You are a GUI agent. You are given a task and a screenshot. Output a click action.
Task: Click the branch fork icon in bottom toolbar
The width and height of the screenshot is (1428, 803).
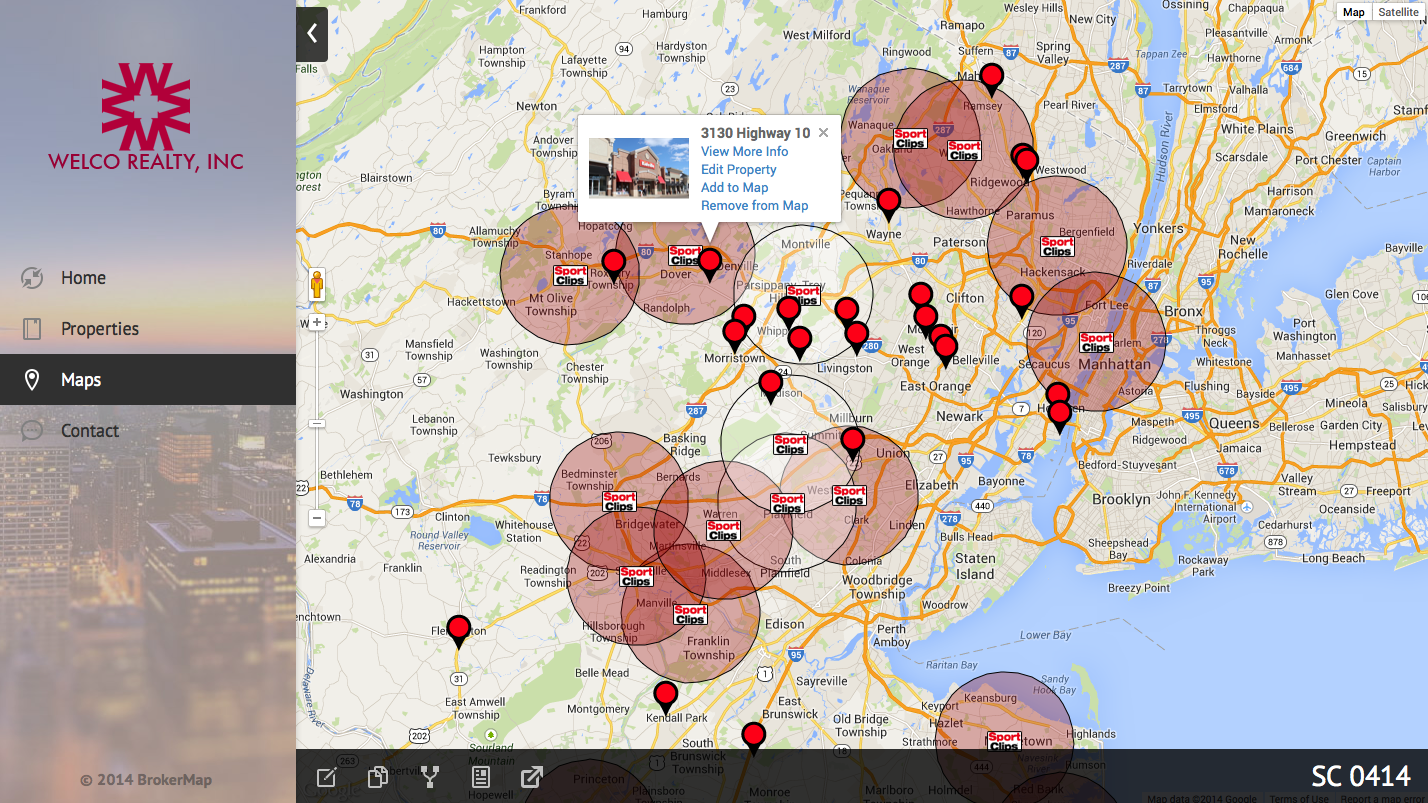coord(430,777)
